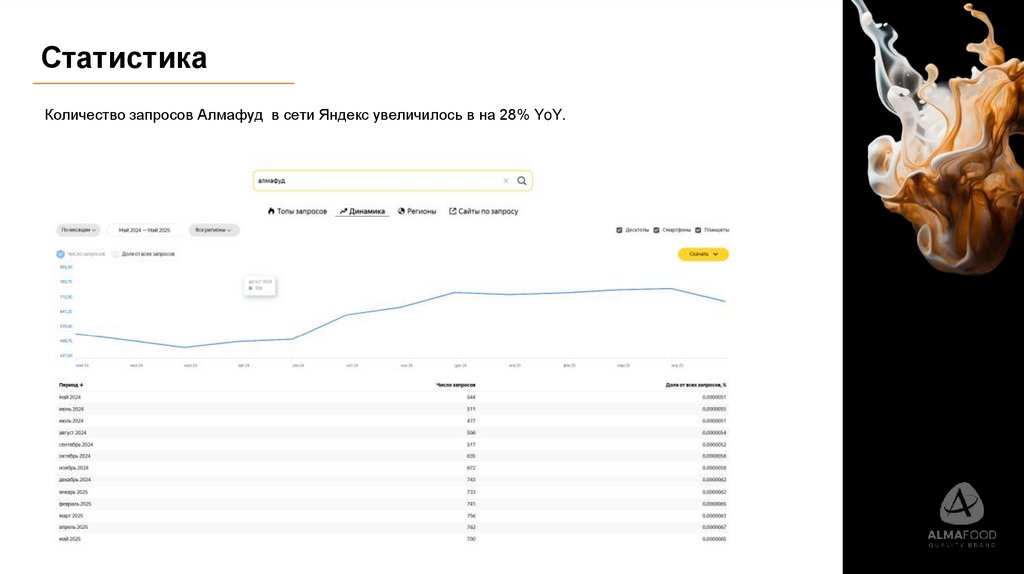Click the Доля от всех запросов, % column header

(696, 385)
